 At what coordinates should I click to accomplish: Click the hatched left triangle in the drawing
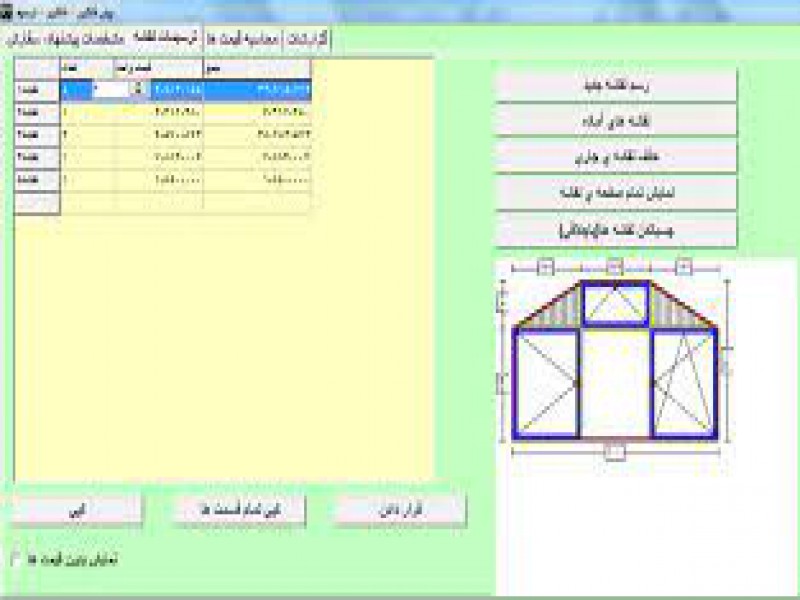[x=553, y=307]
